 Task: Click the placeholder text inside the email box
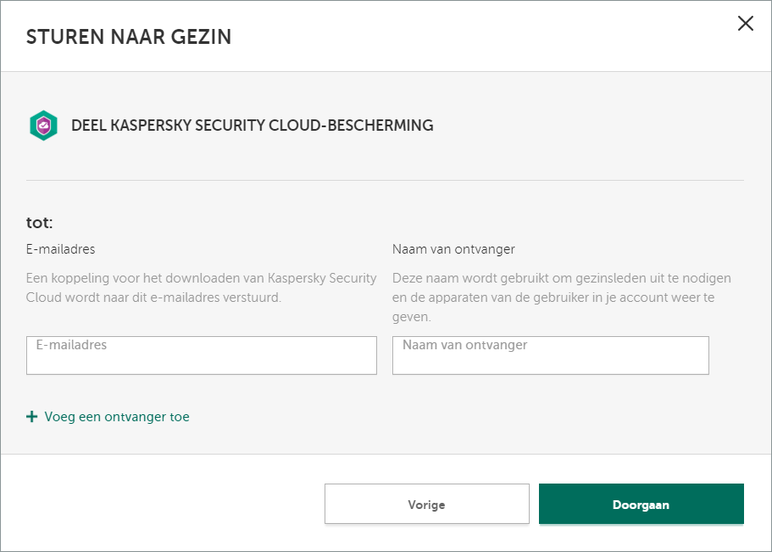click(x=71, y=345)
